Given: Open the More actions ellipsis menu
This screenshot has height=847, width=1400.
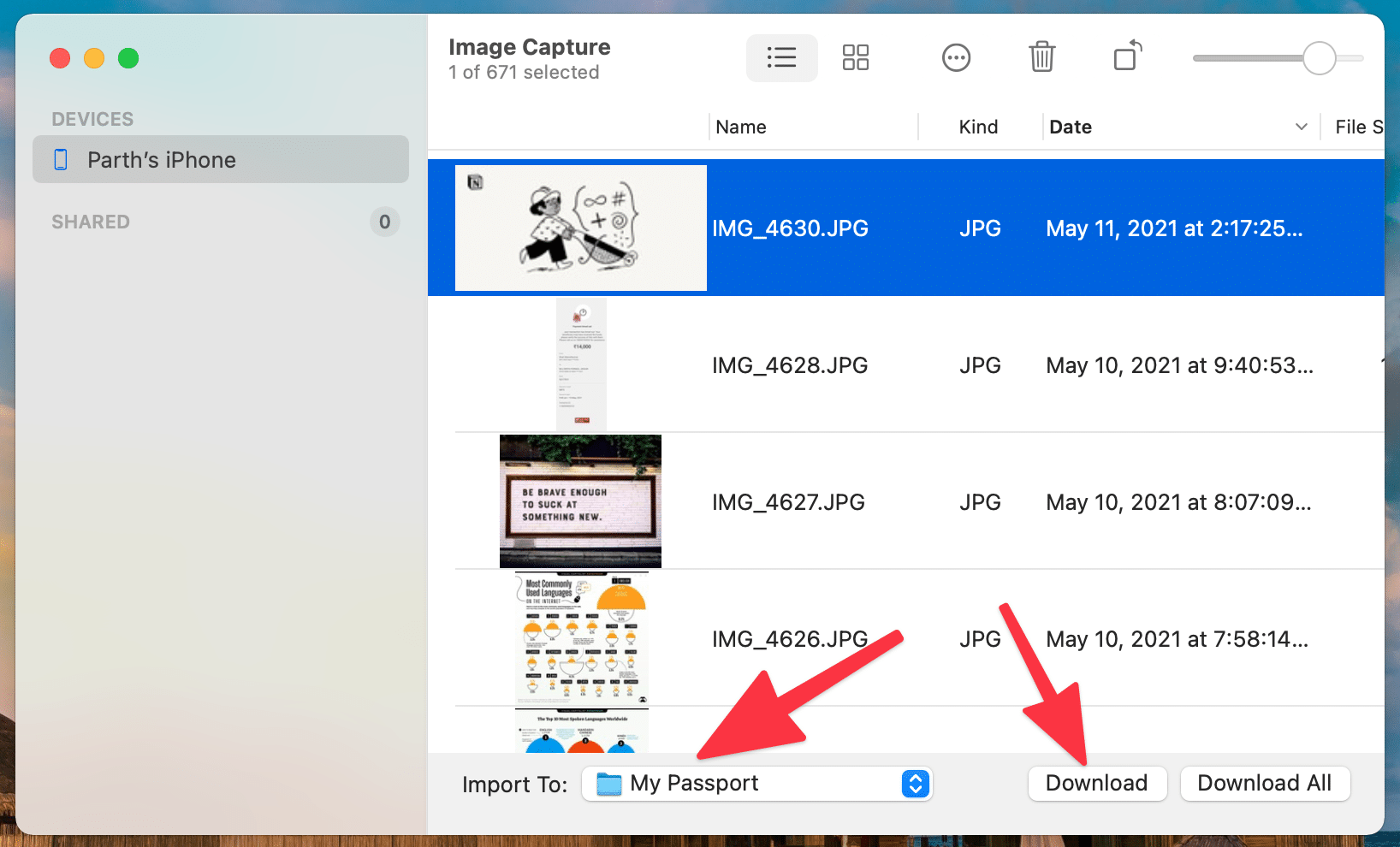Looking at the screenshot, I should point(956,58).
